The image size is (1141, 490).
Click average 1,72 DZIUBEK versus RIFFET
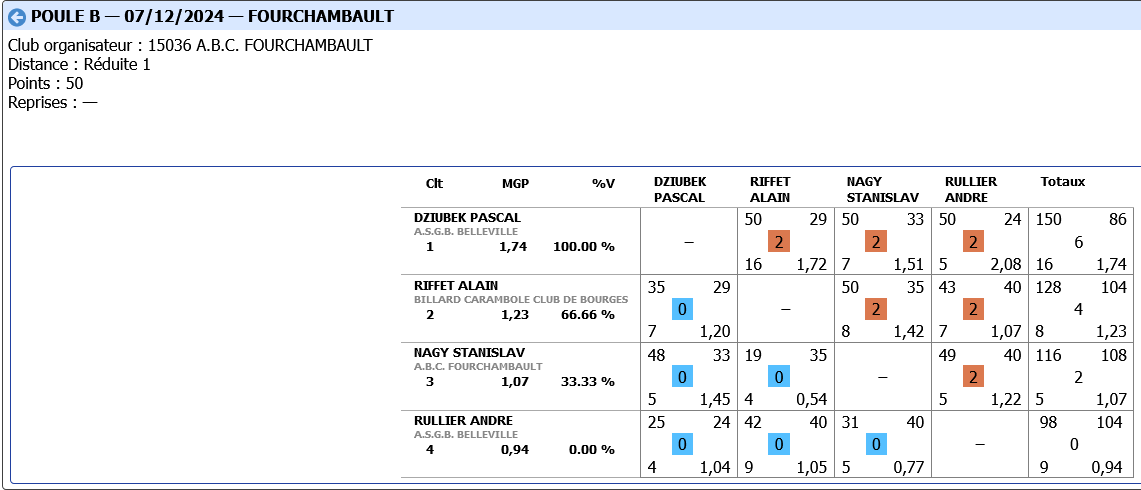[811, 264]
